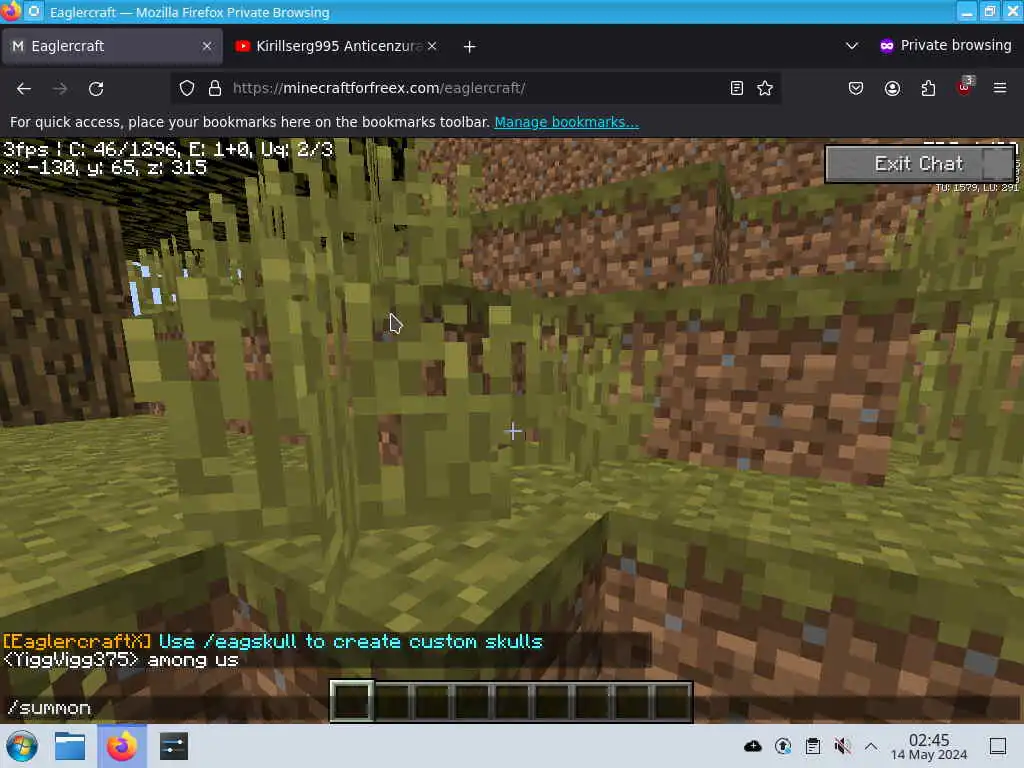
Task: Open cloud tray icon
Action: click(x=752, y=746)
